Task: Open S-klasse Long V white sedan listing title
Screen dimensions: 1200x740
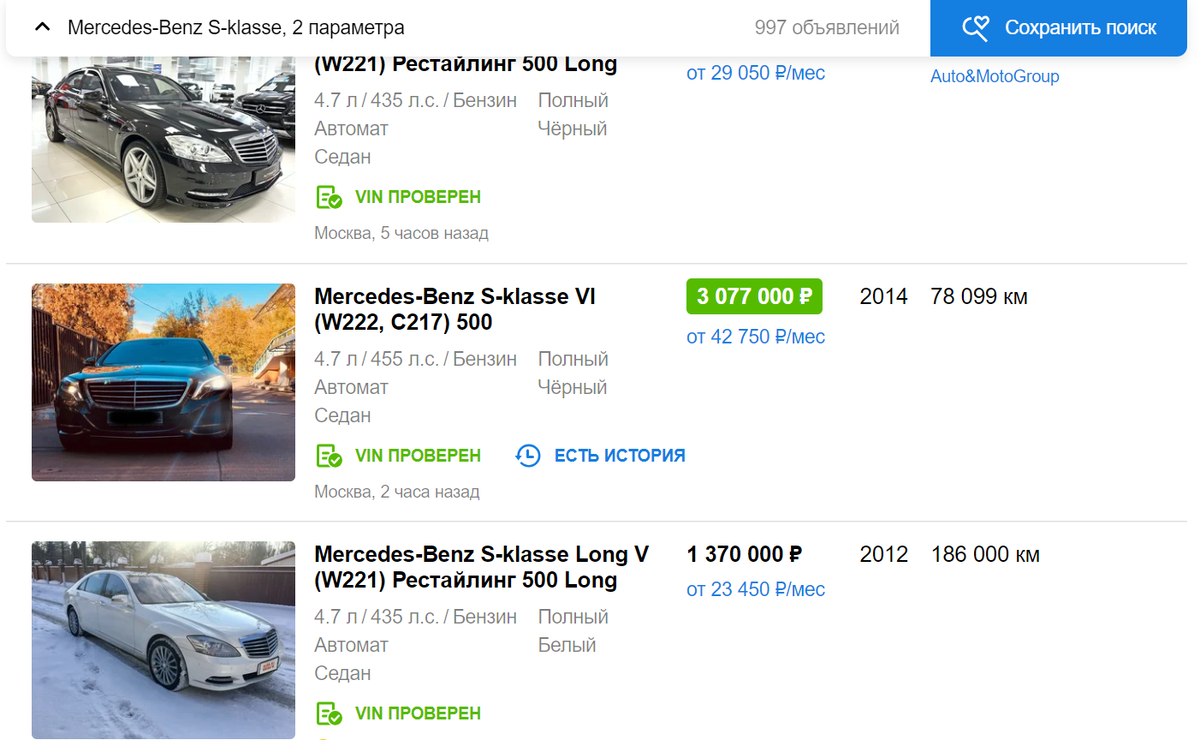Action: 481,567
